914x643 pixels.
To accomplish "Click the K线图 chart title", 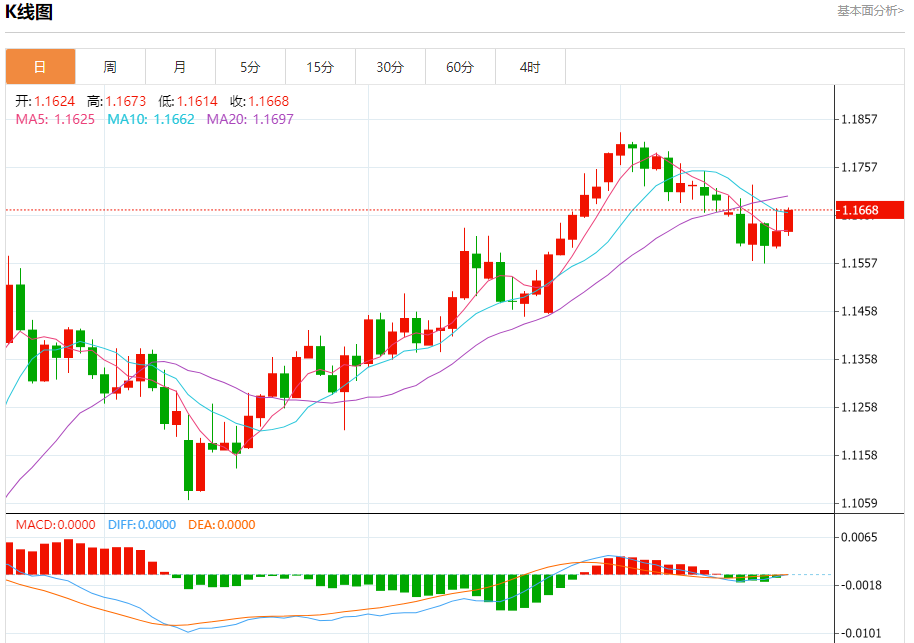I will tap(29, 12).
